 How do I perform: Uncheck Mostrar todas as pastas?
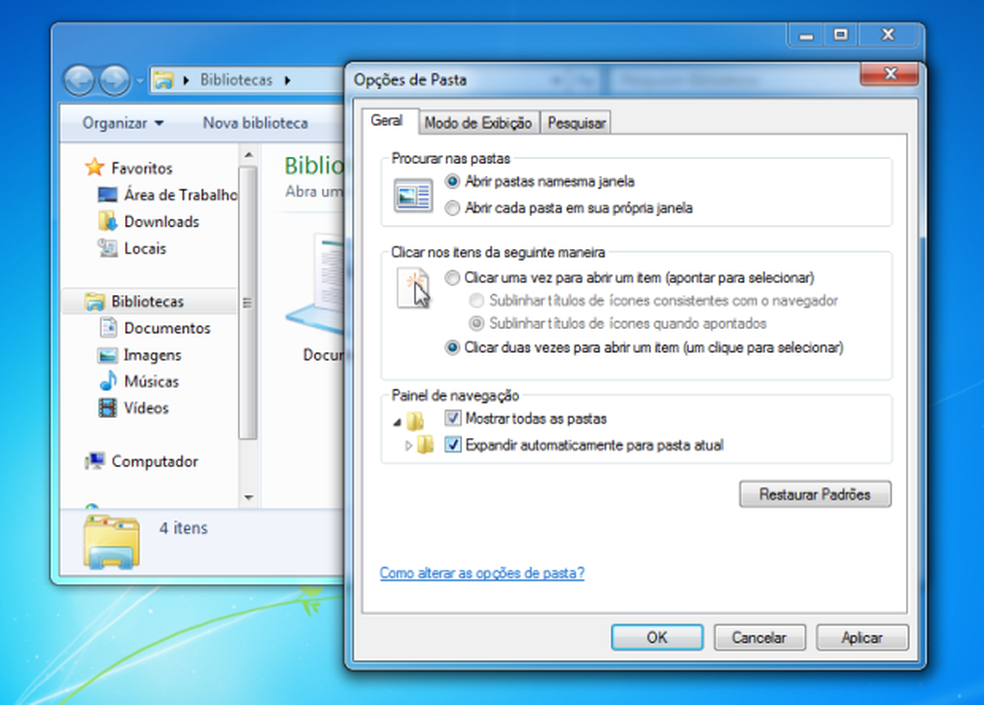click(452, 419)
